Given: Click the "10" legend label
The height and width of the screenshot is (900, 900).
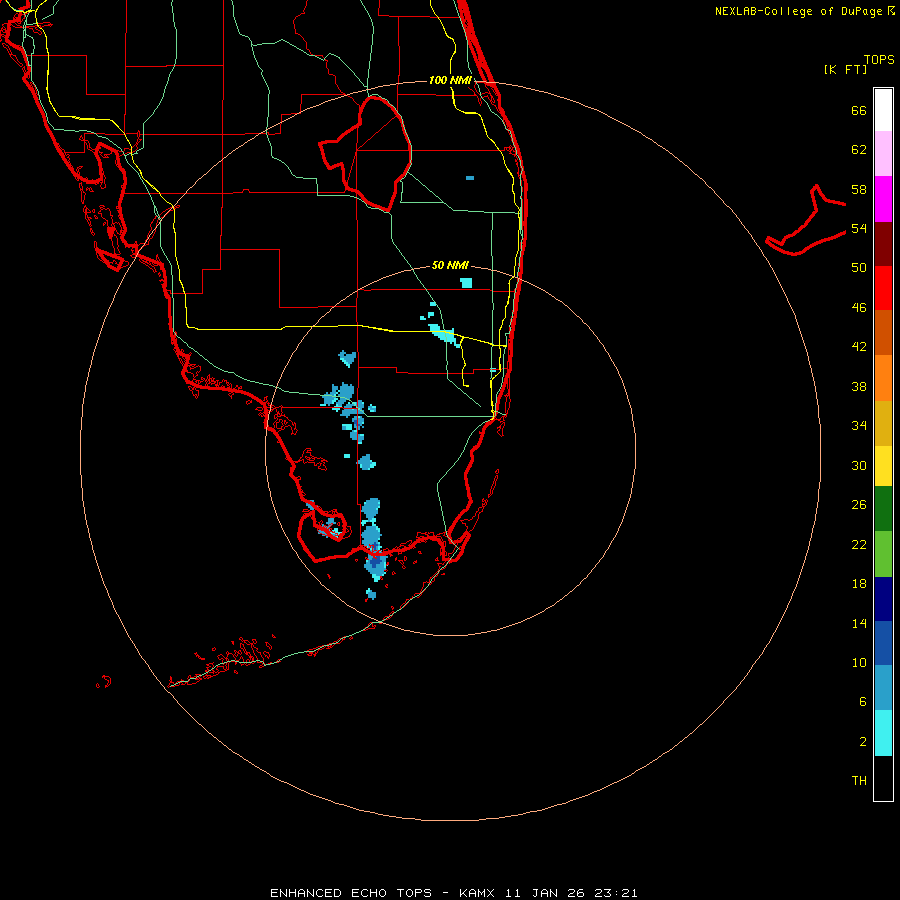Looking at the screenshot, I should pos(859,663).
